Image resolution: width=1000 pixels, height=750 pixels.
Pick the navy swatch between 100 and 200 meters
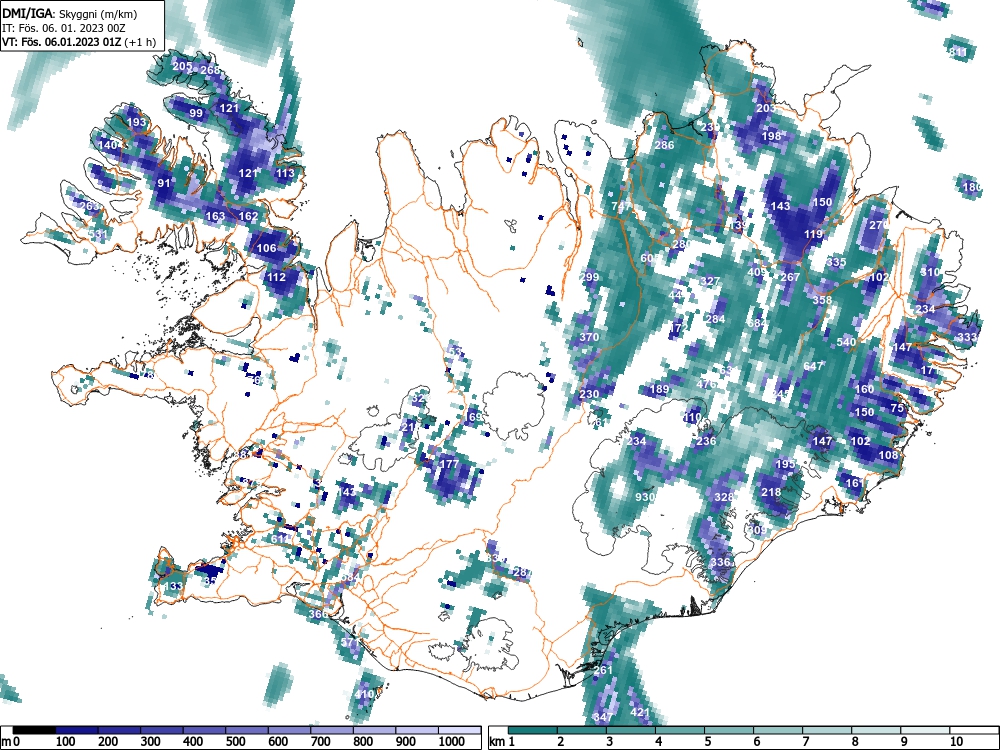tap(77, 730)
